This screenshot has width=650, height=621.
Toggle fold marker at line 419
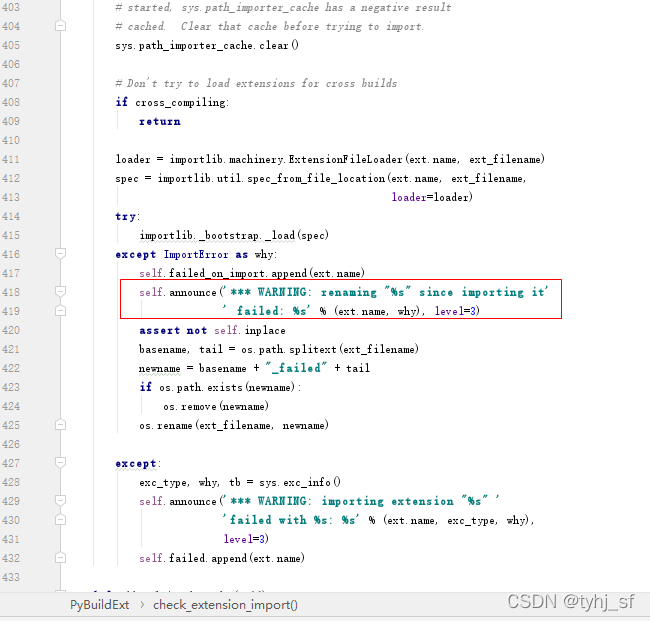[x=61, y=311]
